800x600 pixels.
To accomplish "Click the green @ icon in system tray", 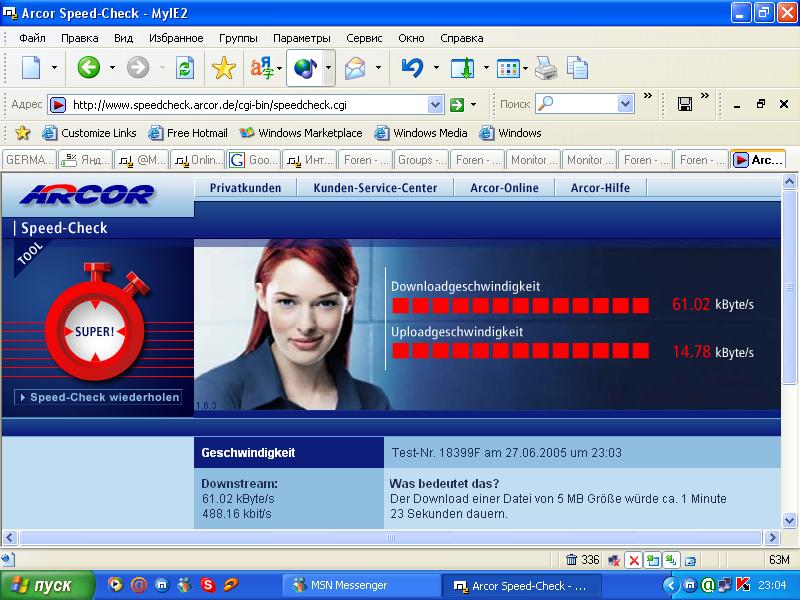I will click(x=708, y=585).
